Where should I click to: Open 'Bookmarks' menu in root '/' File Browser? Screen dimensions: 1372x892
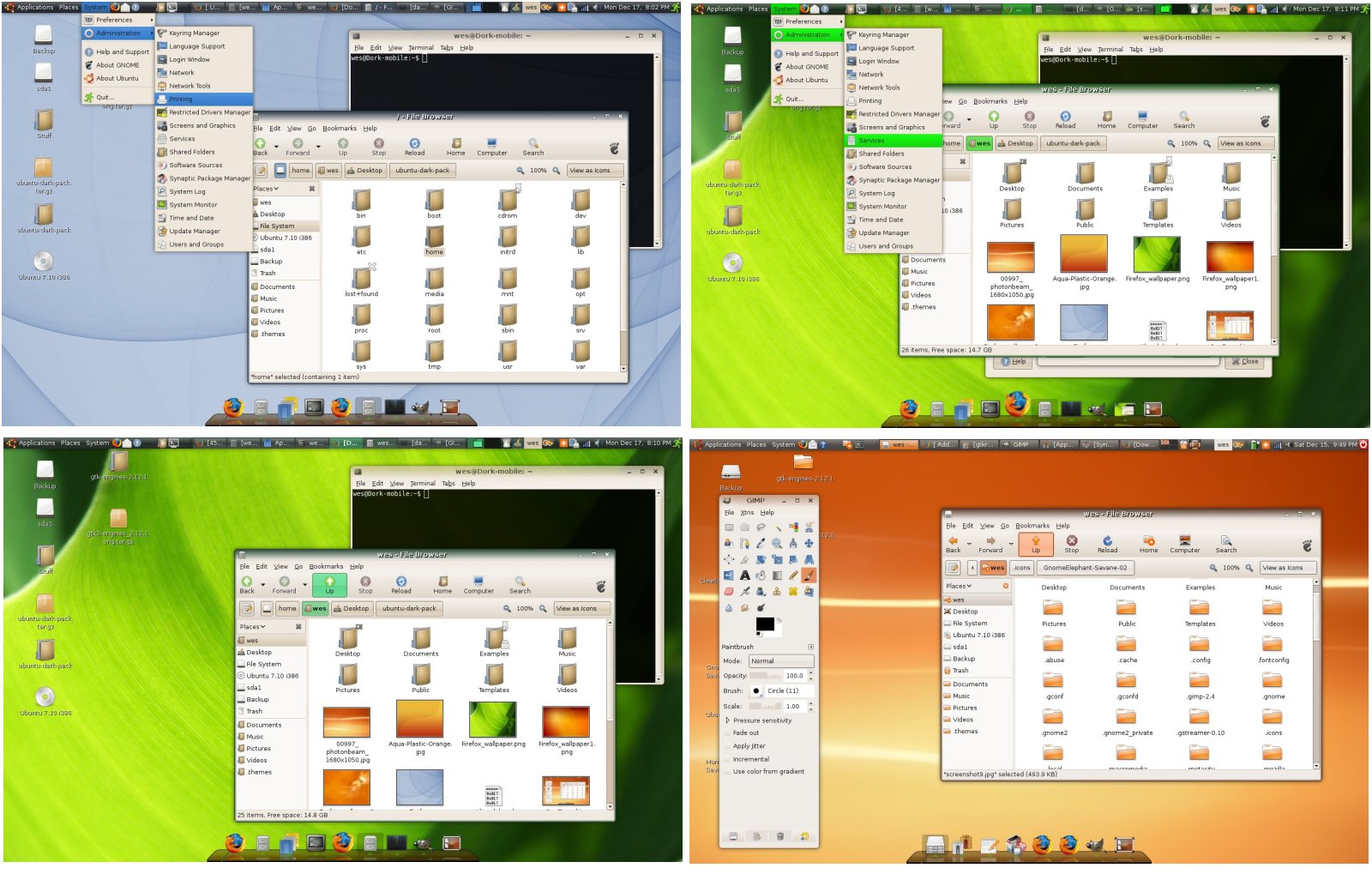(340, 129)
